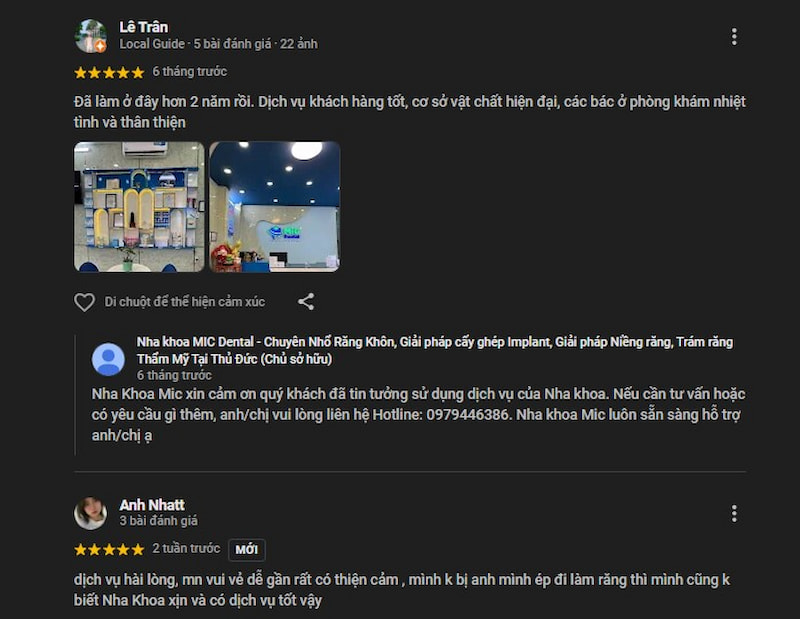View the reception desk photo thumbnail
The height and width of the screenshot is (619, 800).
click(x=274, y=207)
